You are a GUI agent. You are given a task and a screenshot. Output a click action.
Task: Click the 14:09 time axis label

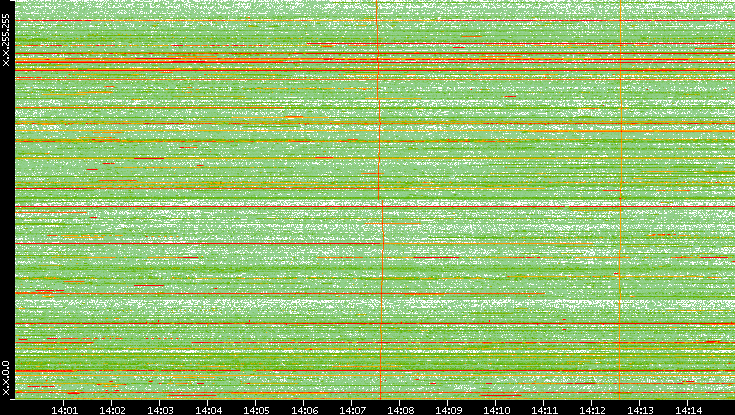(x=449, y=410)
